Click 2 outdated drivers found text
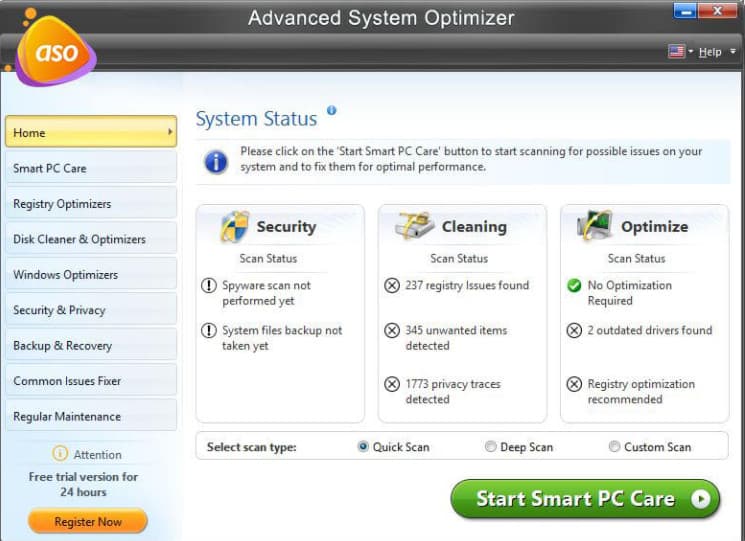The width and height of the screenshot is (745, 541). tap(649, 330)
